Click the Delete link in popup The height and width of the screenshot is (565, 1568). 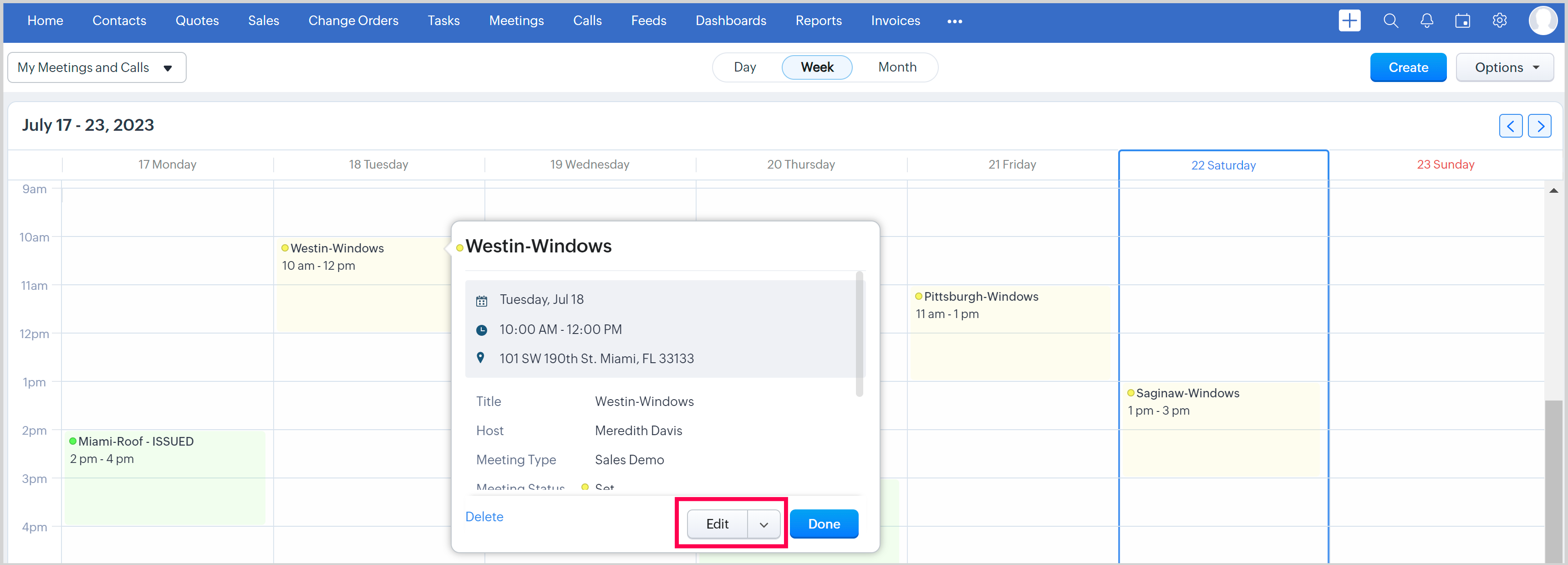[x=484, y=517]
